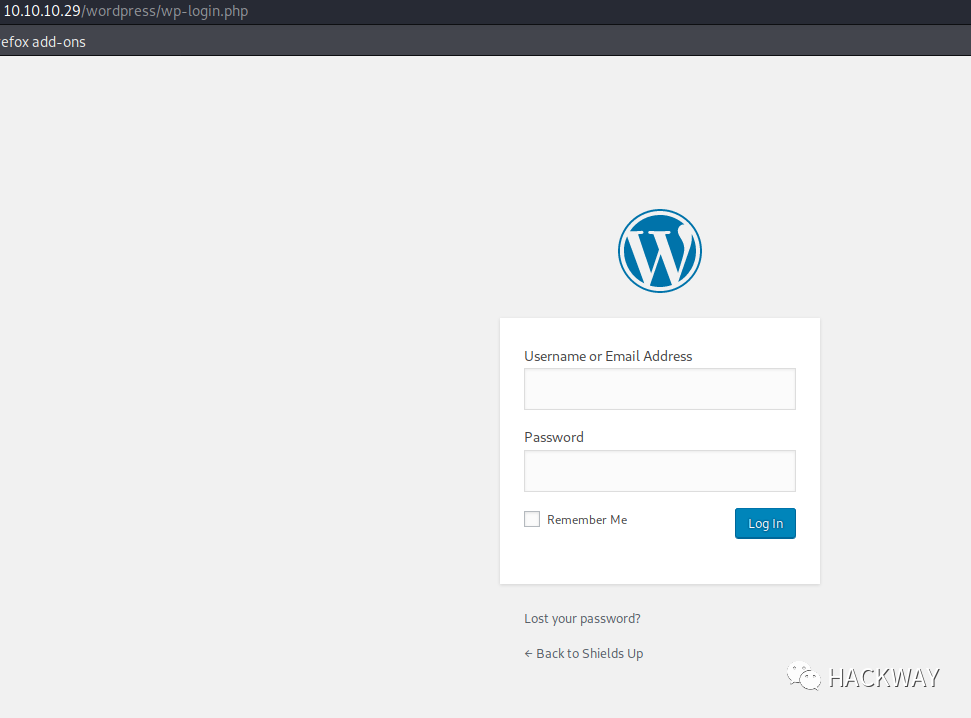The height and width of the screenshot is (718, 971).
Task: Select the address bar URL wp-login.php
Action: (x=125, y=11)
